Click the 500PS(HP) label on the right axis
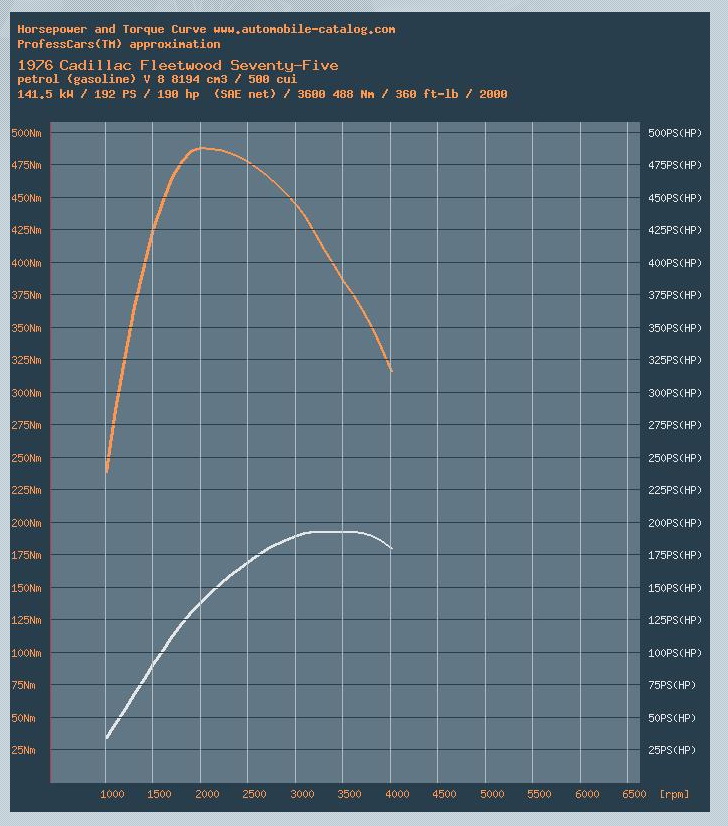This screenshot has width=728, height=826. (675, 133)
